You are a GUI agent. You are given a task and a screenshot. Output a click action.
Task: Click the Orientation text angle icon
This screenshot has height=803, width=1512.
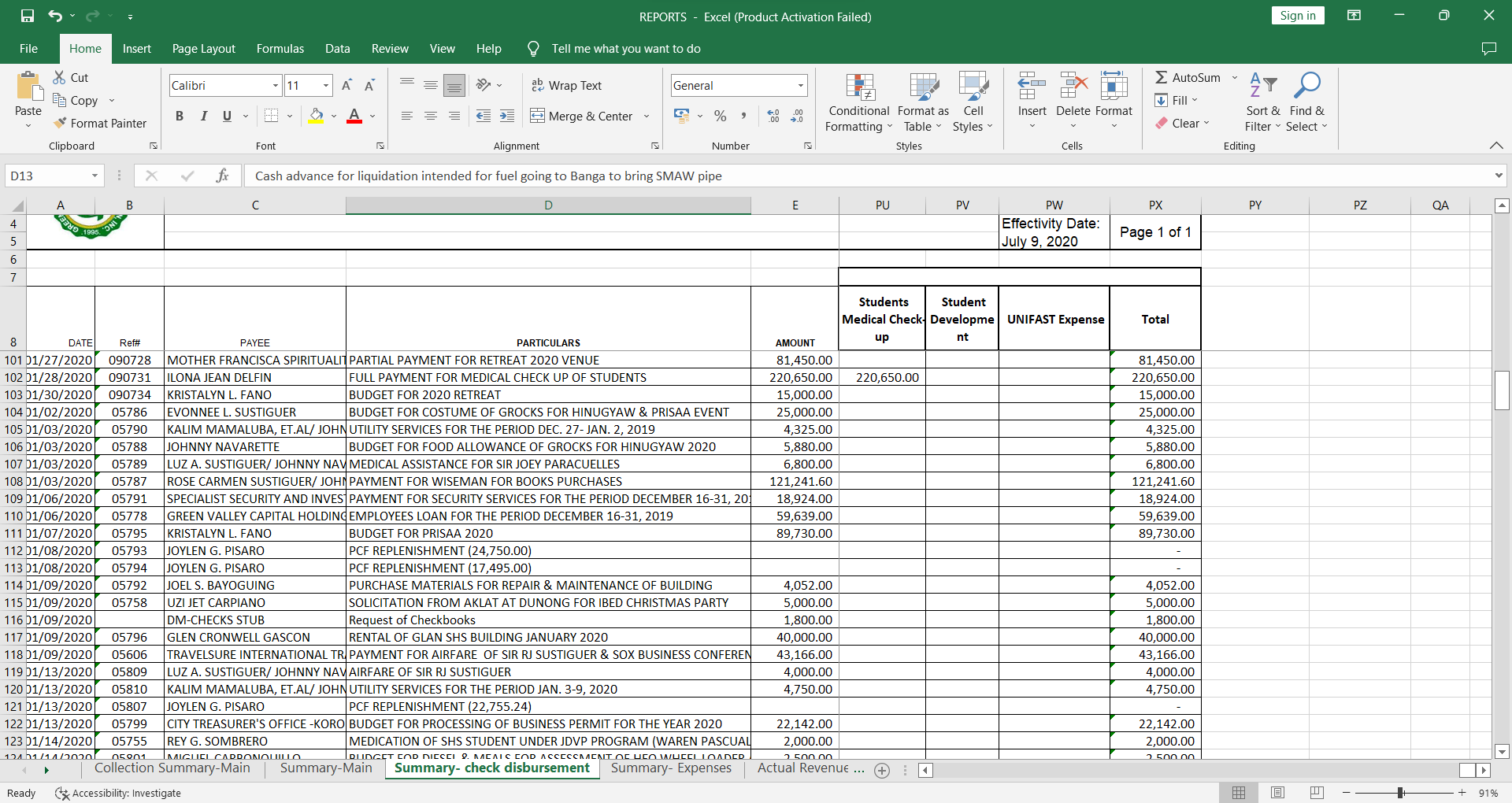pos(484,85)
